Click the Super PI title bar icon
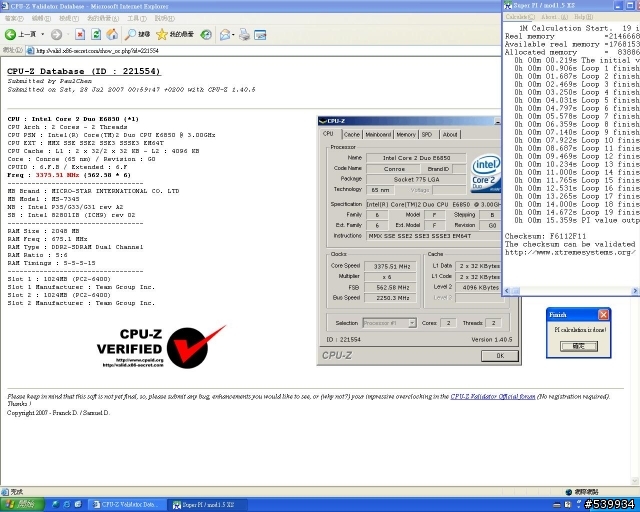 508,5
